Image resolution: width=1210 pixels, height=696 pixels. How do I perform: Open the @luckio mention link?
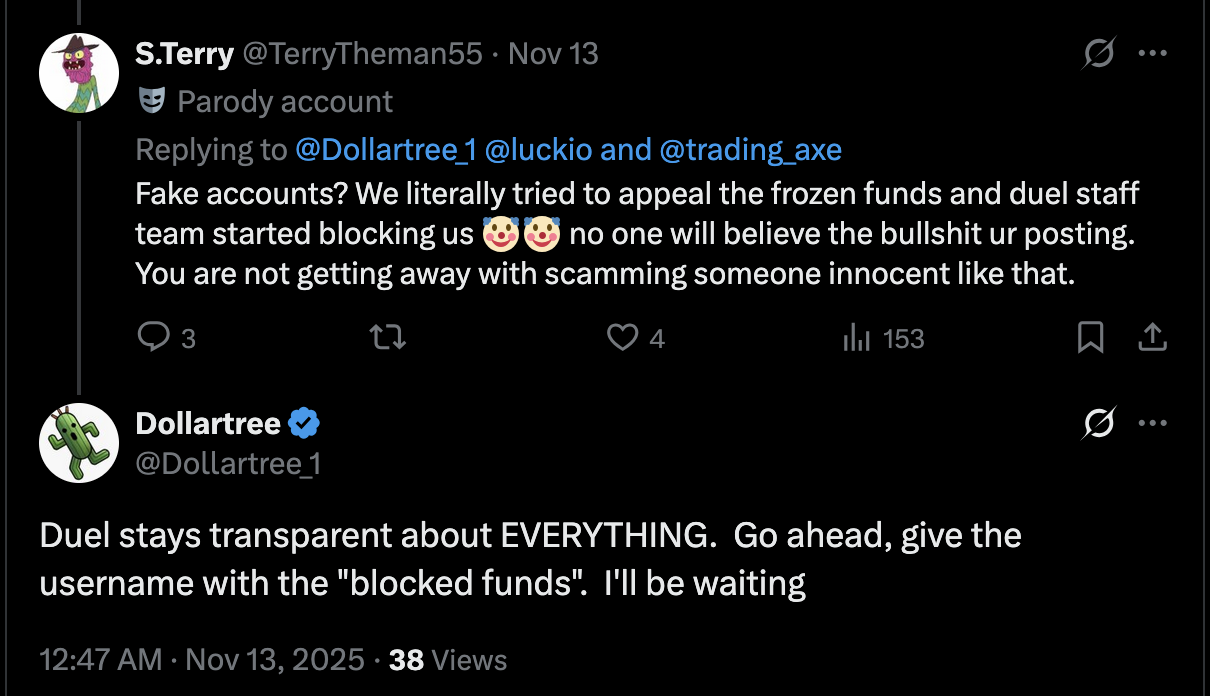[539, 150]
